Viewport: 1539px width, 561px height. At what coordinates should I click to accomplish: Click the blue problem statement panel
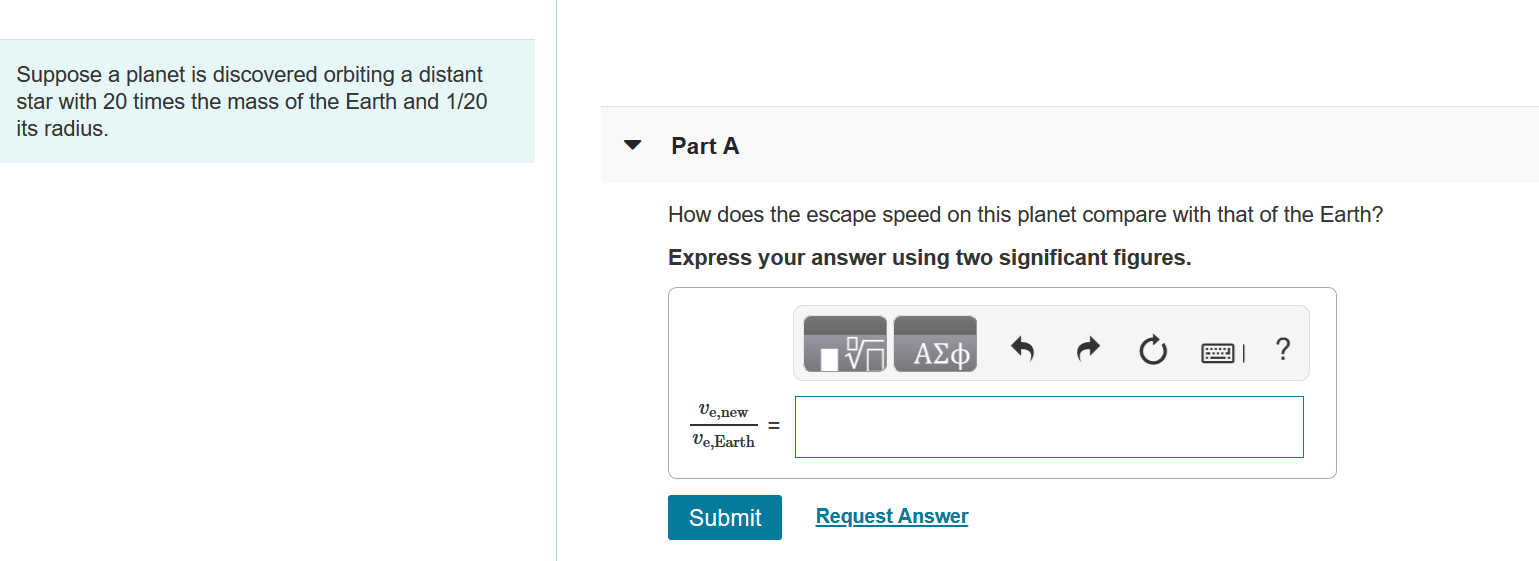pyautogui.click(x=267, y=101)
